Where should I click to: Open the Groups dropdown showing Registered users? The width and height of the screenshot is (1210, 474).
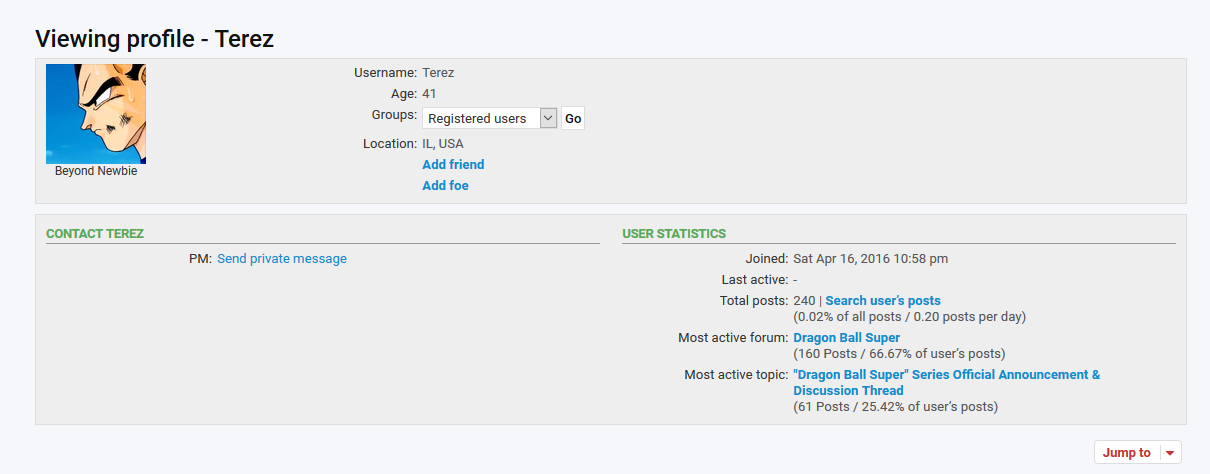click(489, 118)
